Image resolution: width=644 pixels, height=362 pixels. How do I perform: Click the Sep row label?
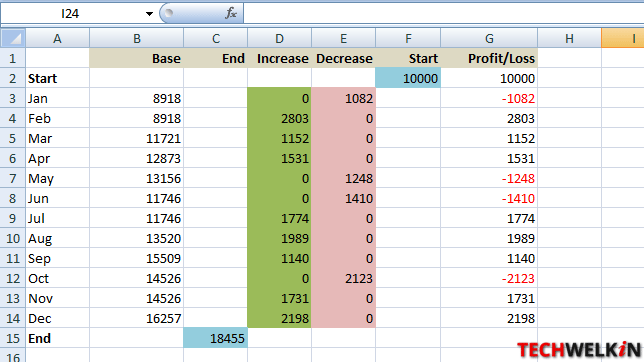tap(39, 259)
